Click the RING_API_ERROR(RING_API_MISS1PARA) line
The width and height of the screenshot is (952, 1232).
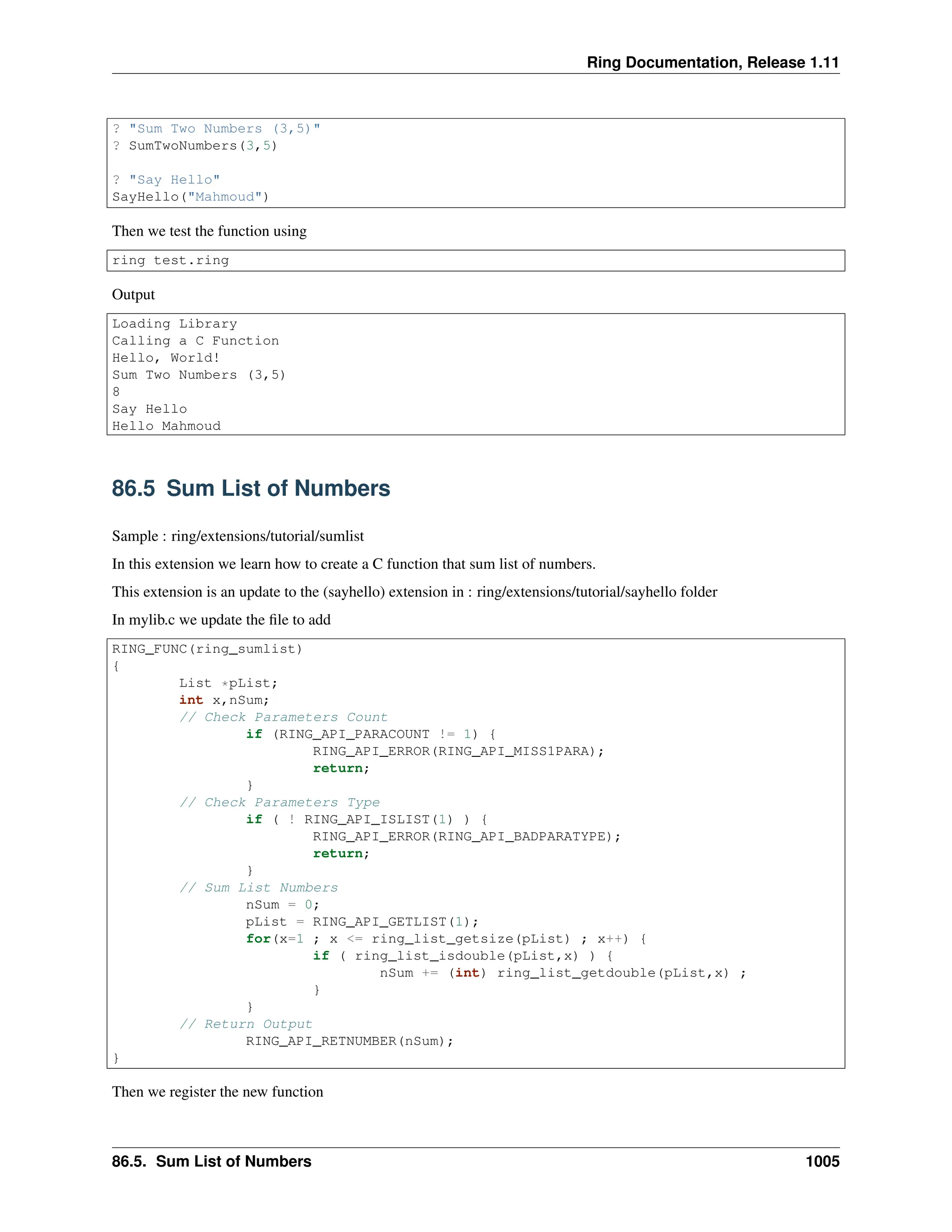458,751
